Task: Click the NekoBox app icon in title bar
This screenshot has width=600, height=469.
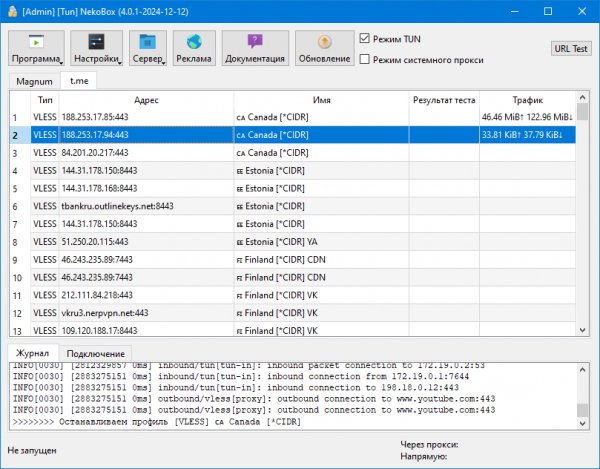Action: tap(13, 11)
